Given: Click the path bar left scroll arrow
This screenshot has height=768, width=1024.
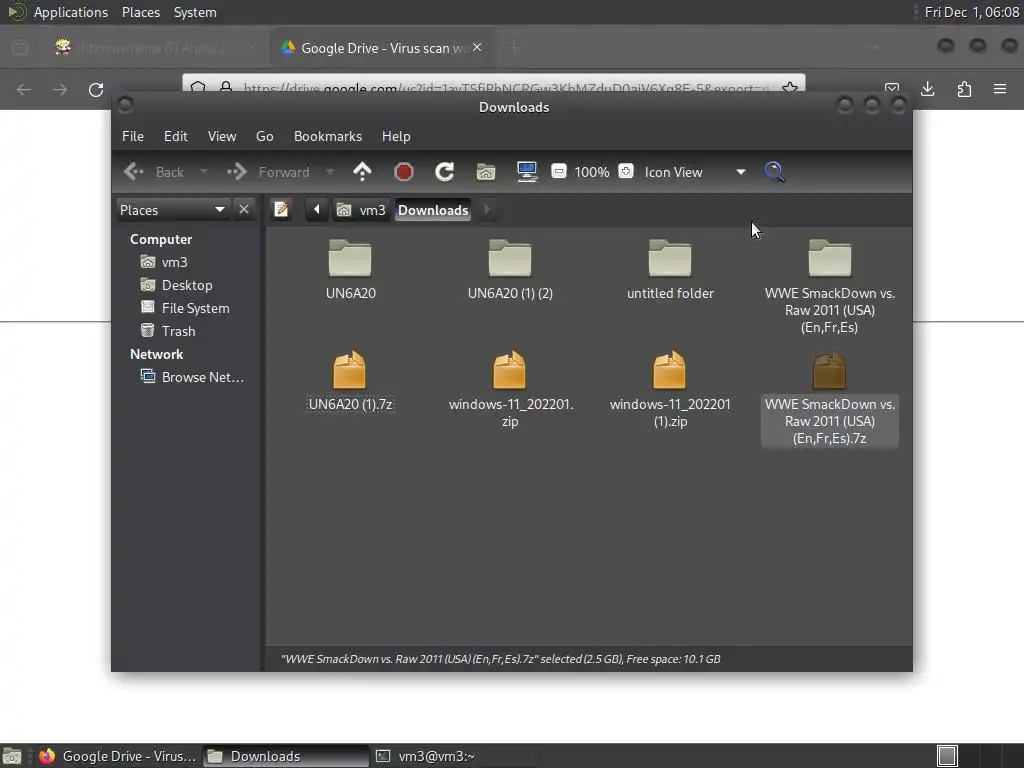Looking at the screenshot, I should [x=317, y=210].
